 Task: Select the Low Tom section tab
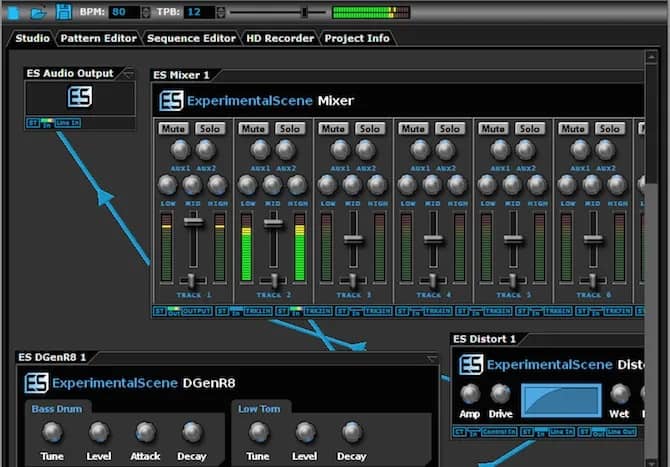point(259,409)
